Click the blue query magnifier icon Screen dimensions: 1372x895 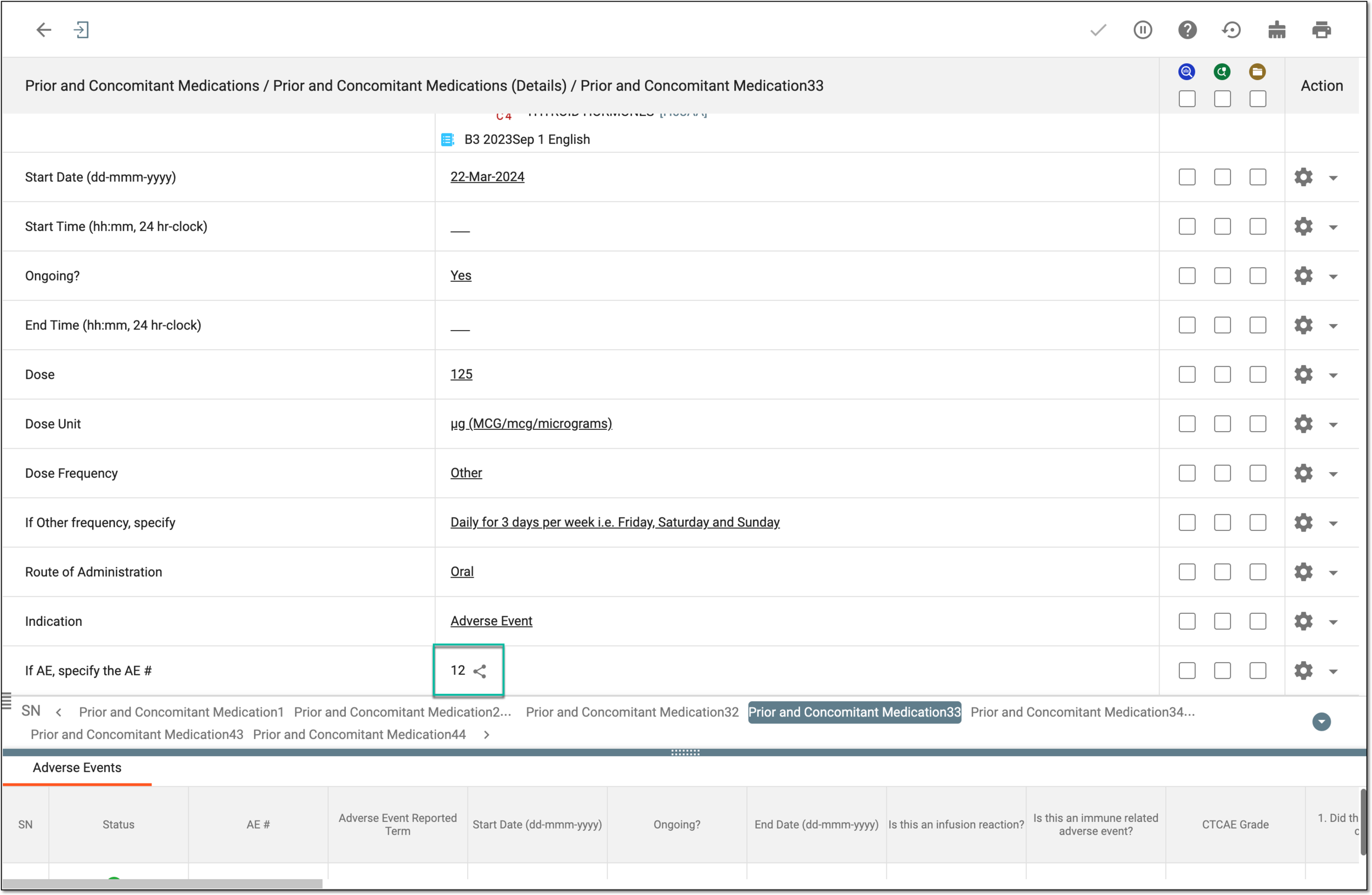[x=1187, y=71]
